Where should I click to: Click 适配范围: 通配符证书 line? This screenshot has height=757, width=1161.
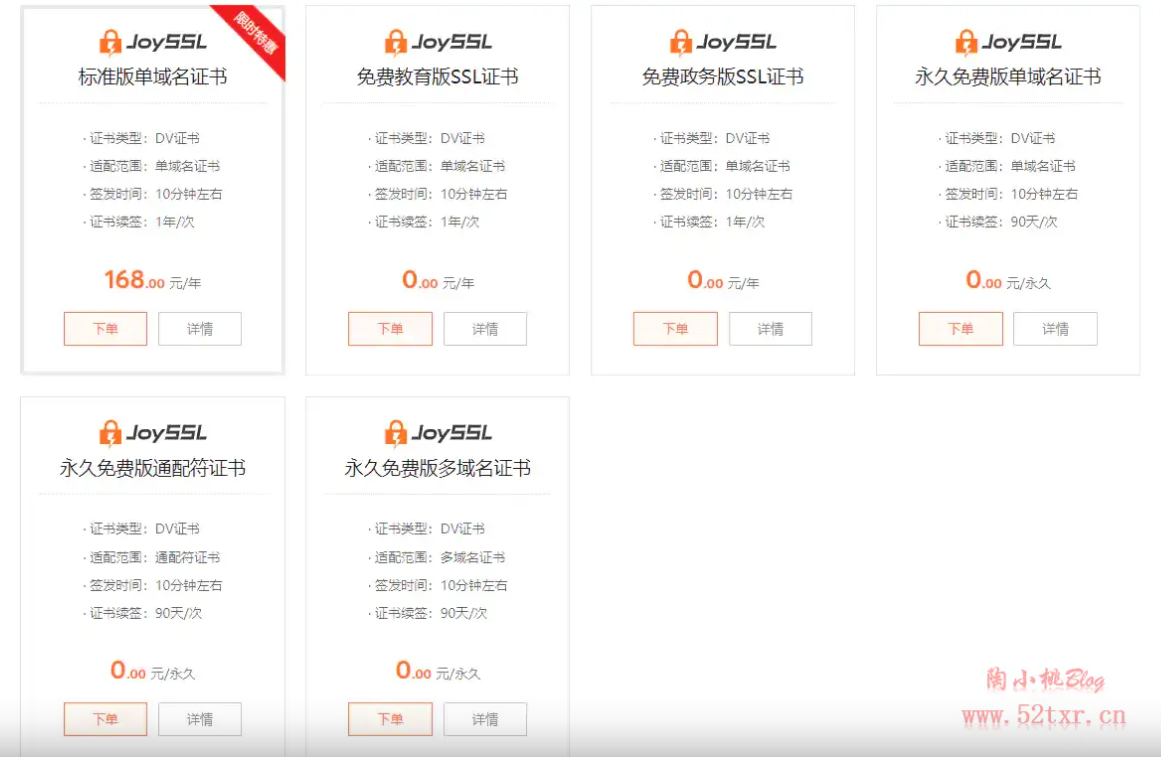pyautogui.click(x=152, y=557)
